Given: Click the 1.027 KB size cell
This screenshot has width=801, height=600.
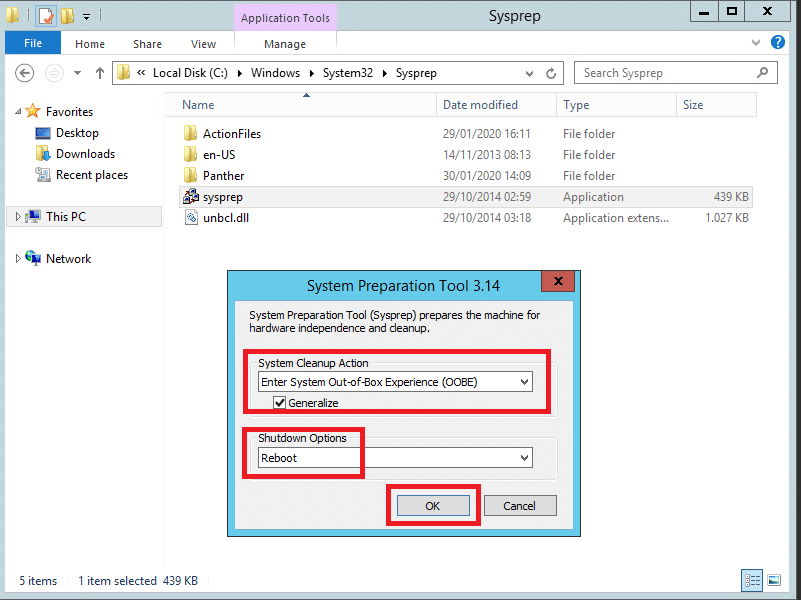Looking at the screenshot, I should pos(726,218).
